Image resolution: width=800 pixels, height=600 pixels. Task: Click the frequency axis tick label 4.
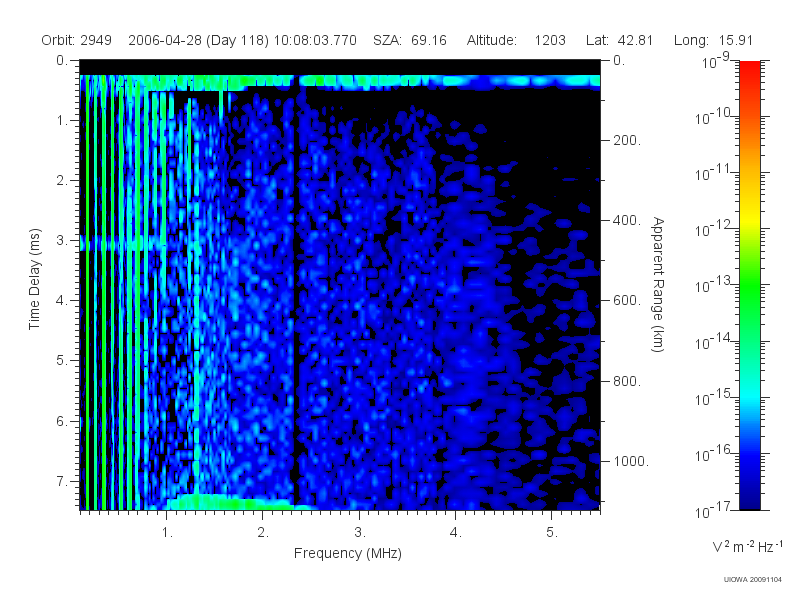click(x=455, y=533)
